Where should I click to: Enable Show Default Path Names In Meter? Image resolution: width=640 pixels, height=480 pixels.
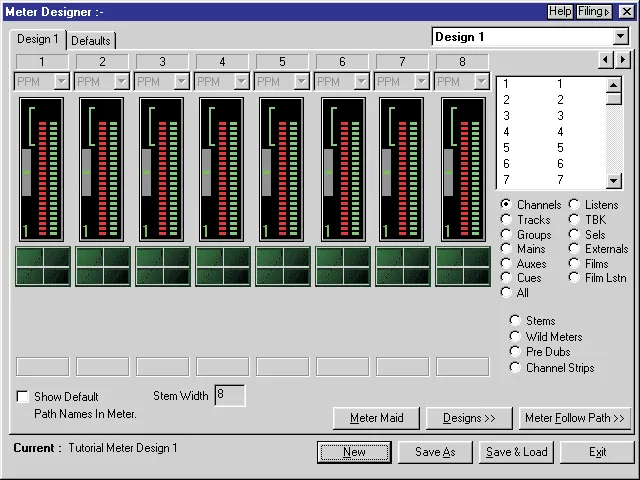(22, 396)
